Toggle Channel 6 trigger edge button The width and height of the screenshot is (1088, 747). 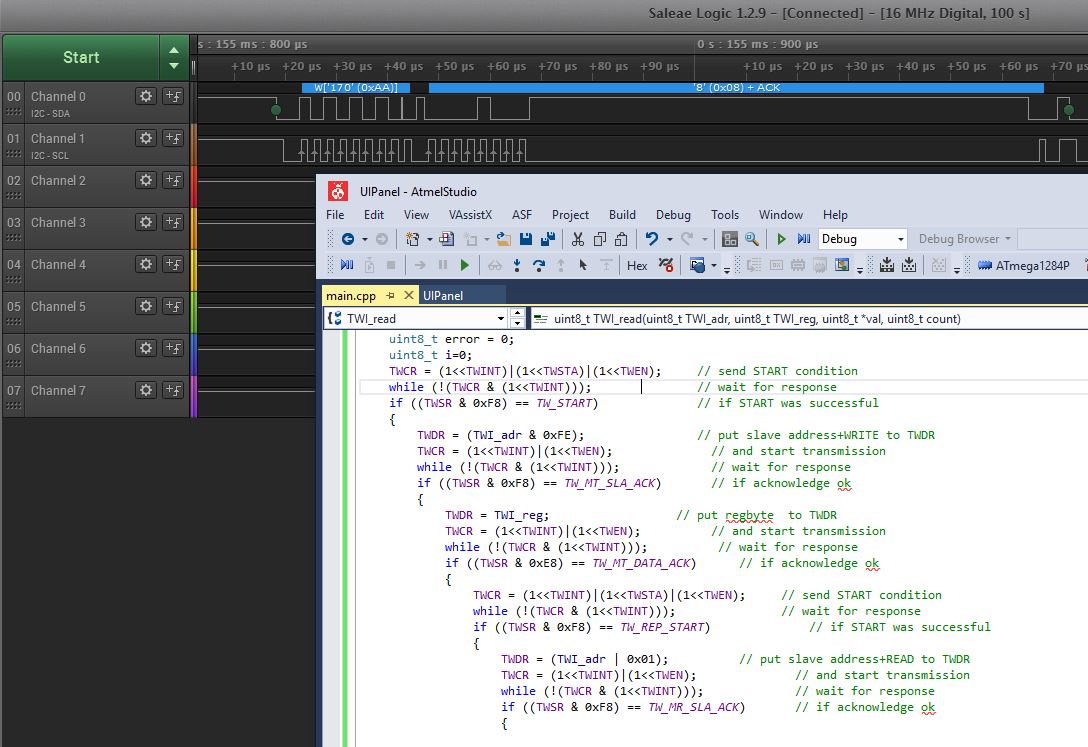point(173,348)
